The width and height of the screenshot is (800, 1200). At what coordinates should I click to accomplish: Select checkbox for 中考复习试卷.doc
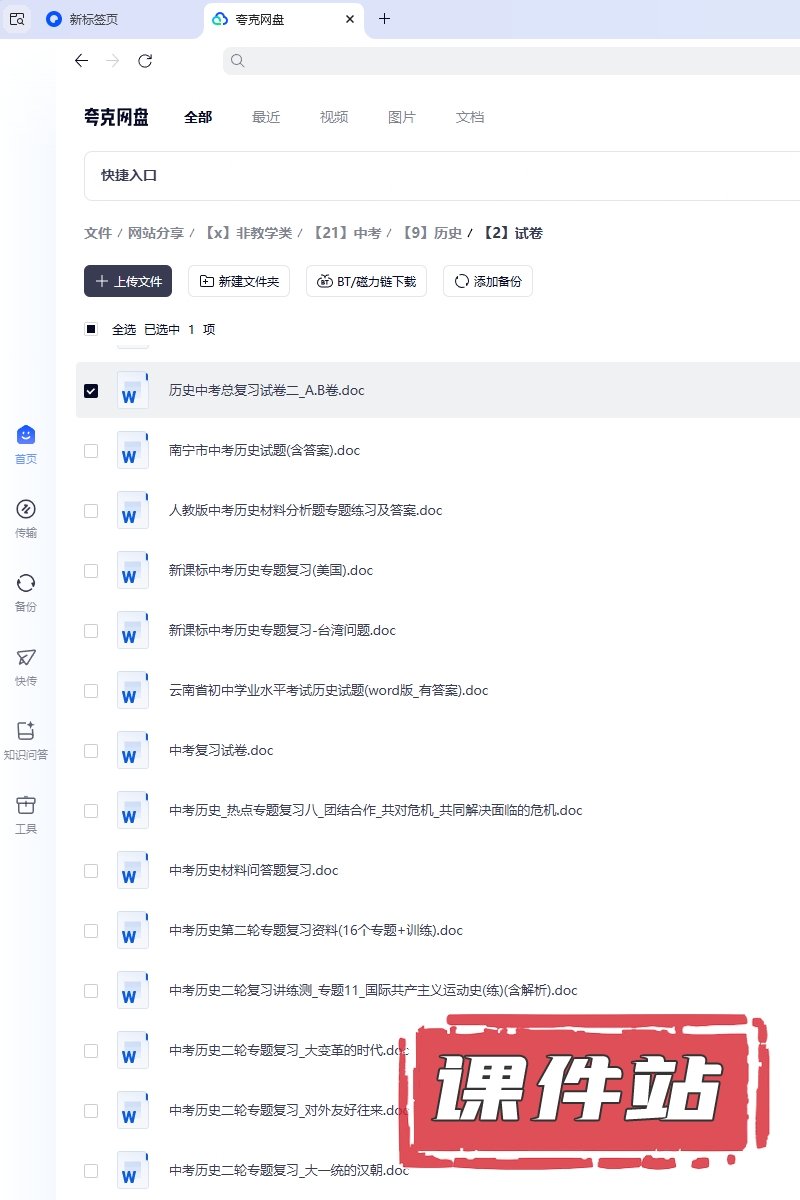coord(91,750)
